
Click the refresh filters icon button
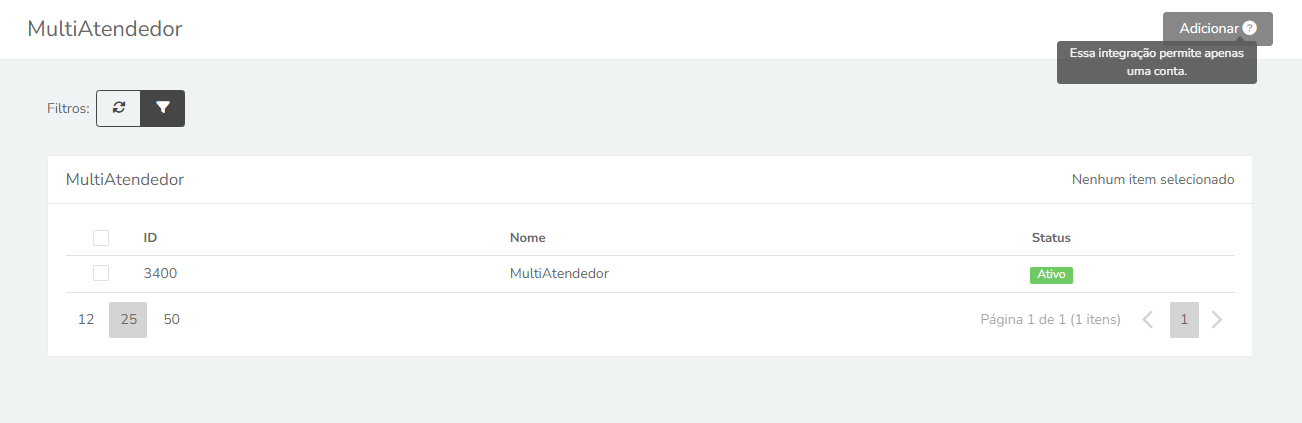(x=118, y=108)
